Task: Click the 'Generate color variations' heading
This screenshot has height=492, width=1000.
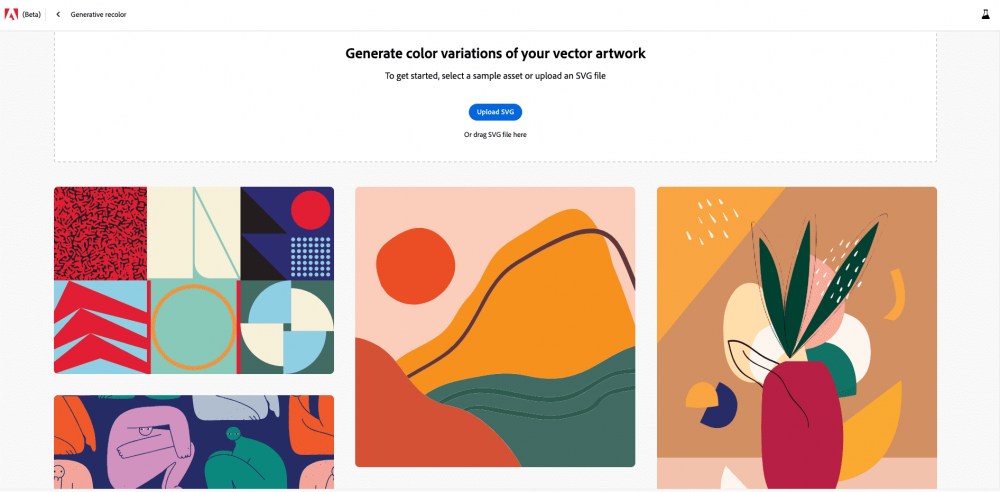Action: [x=495, y=53]
